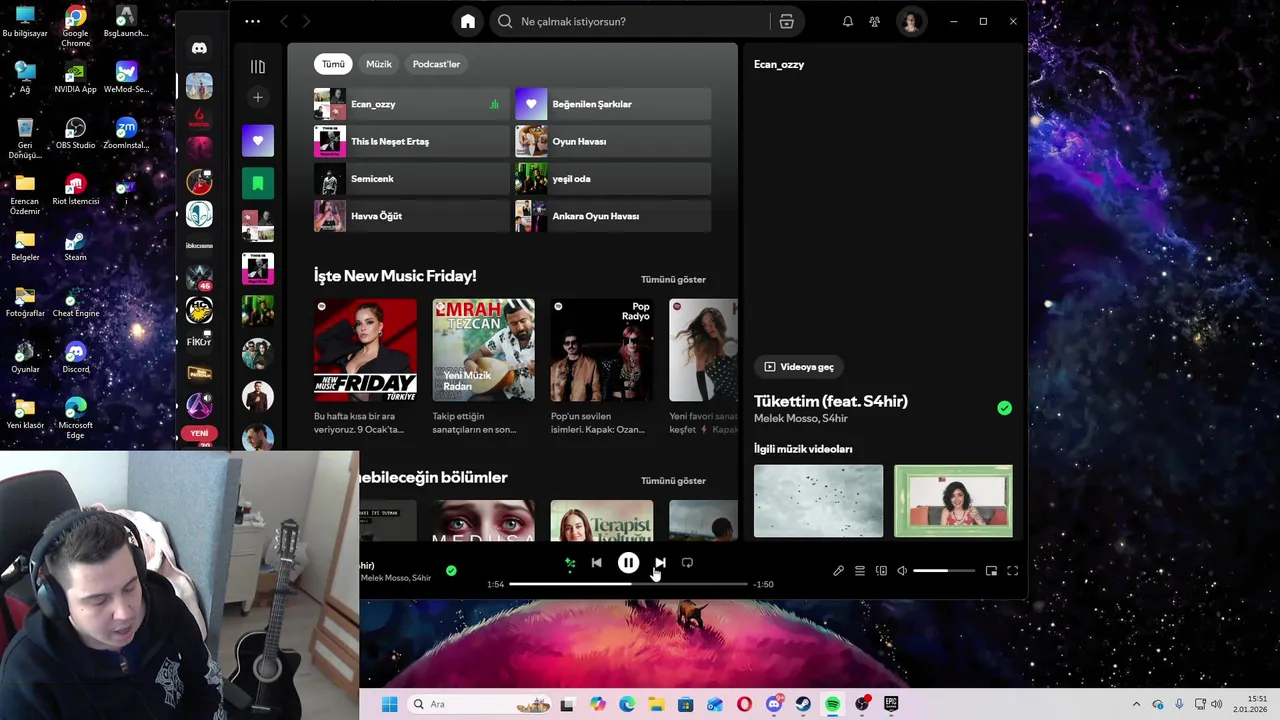This screenshot has height=720, width=1280.
Task: Pause the current song
Action: click(628, 563)
